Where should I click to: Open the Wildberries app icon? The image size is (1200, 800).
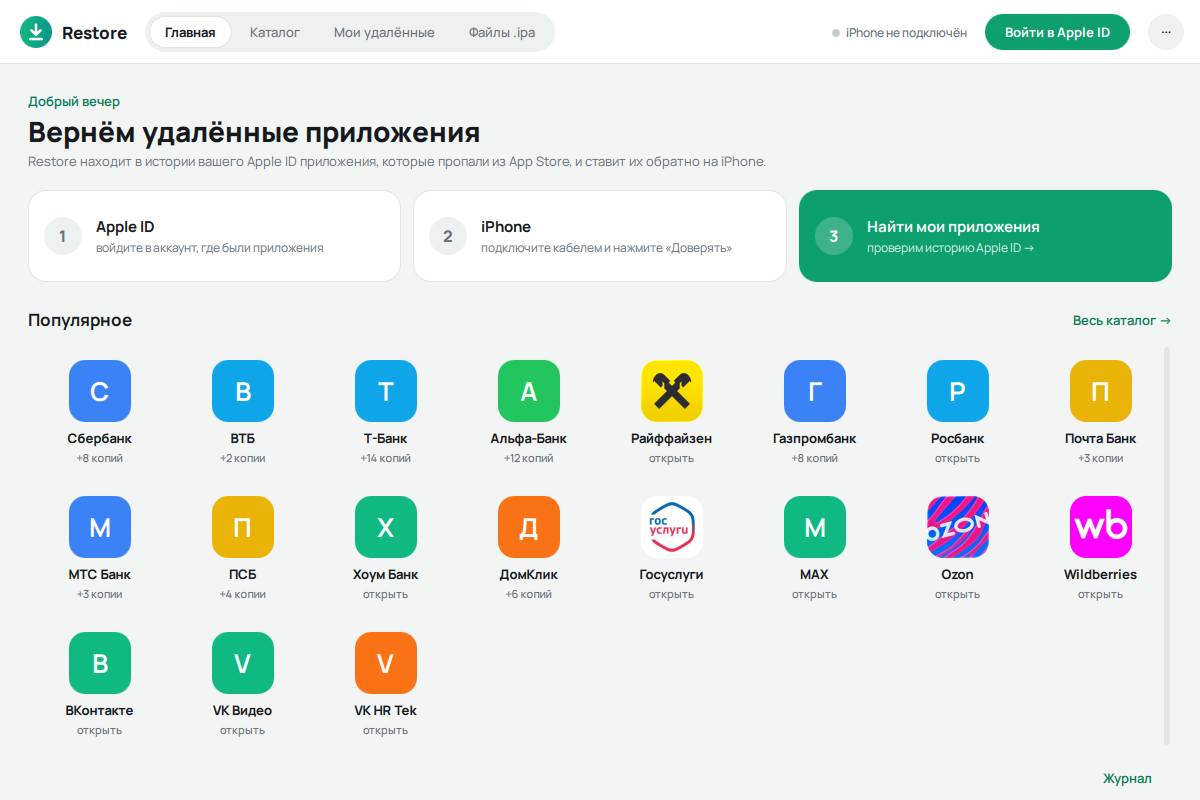[1101, 527]
